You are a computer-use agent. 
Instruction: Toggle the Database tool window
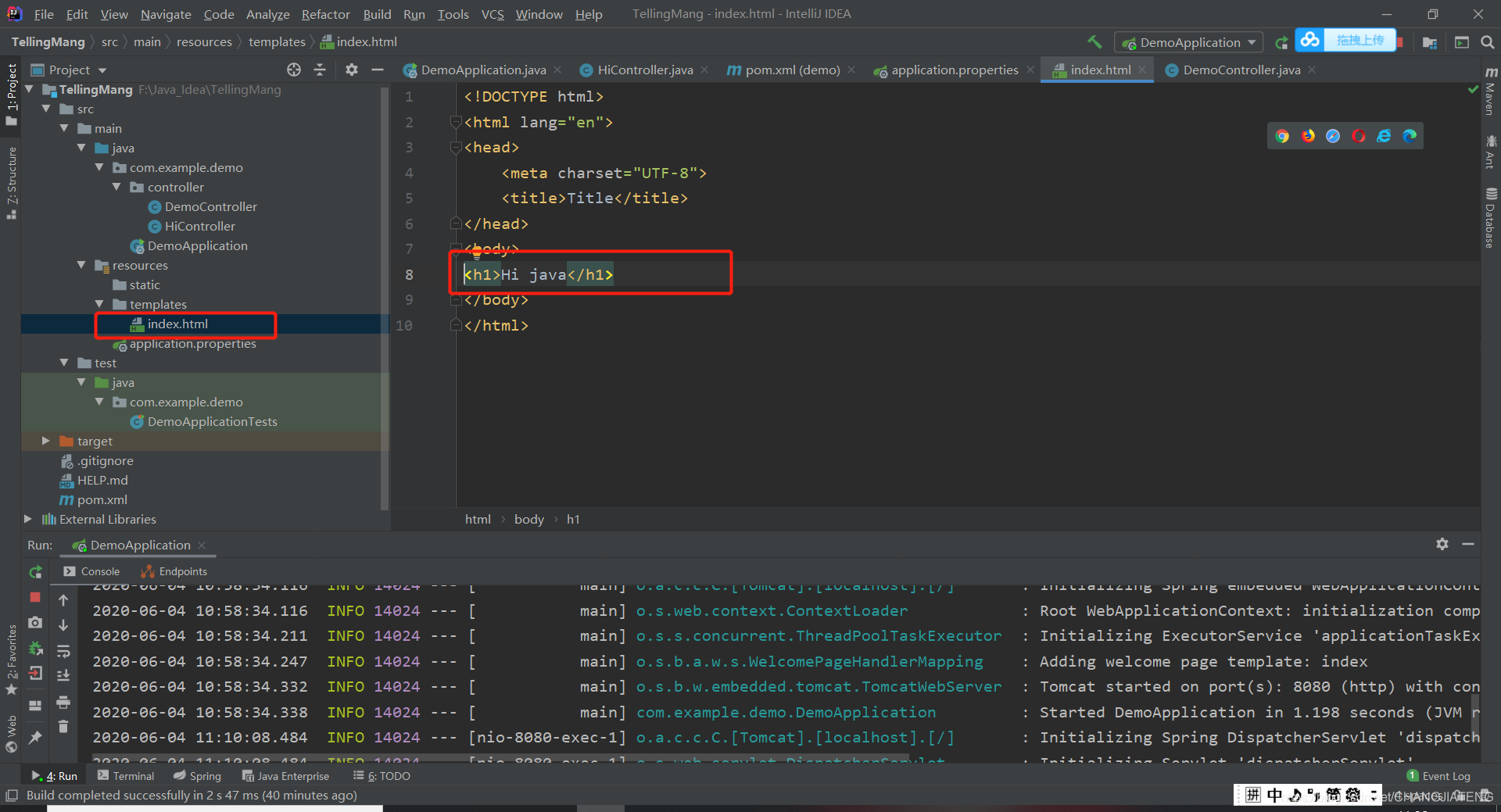pos(1490,219)
